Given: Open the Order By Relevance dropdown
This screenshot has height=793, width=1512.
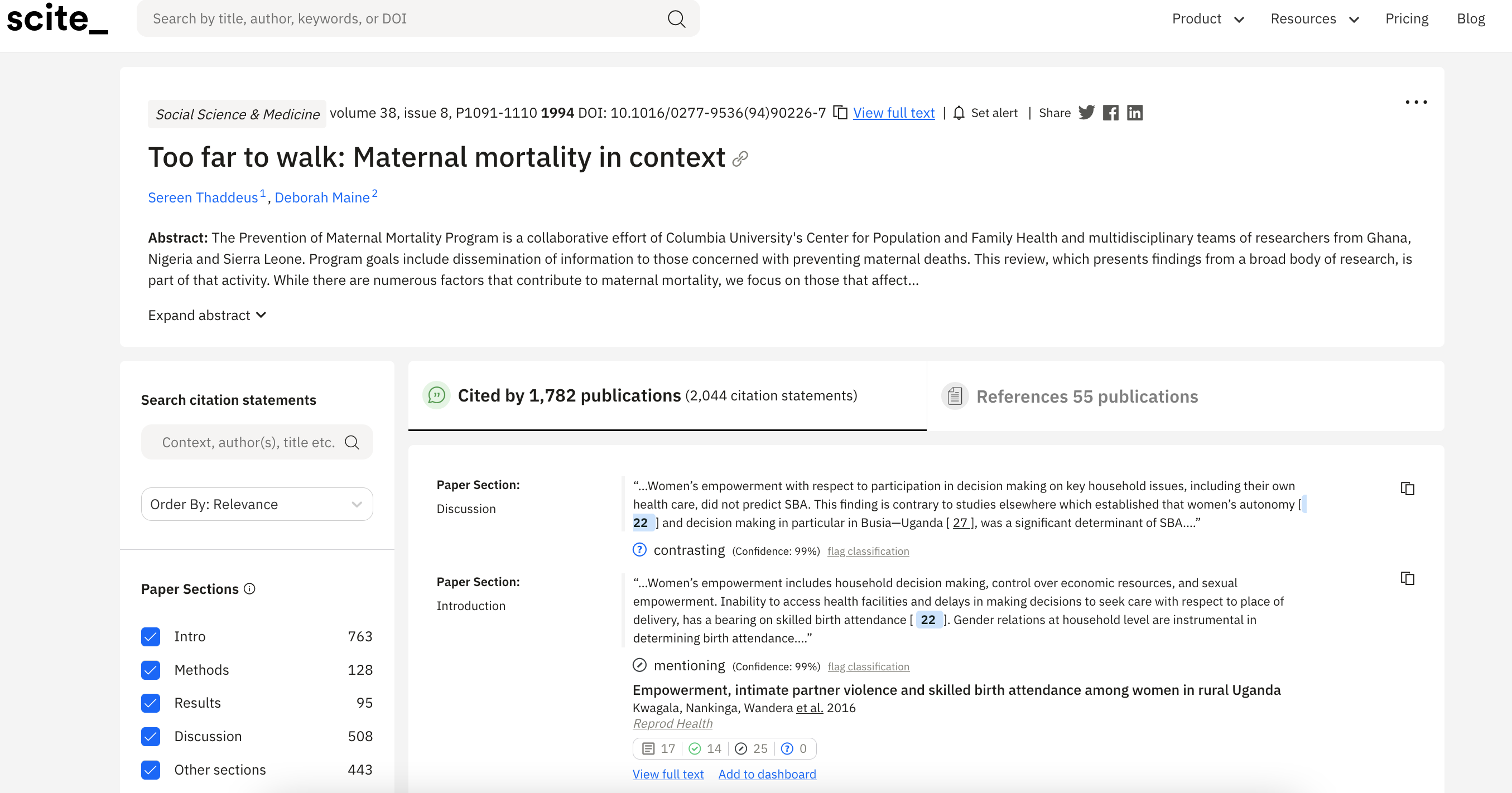Looking at the screenshot, I should tap(257, 505).
